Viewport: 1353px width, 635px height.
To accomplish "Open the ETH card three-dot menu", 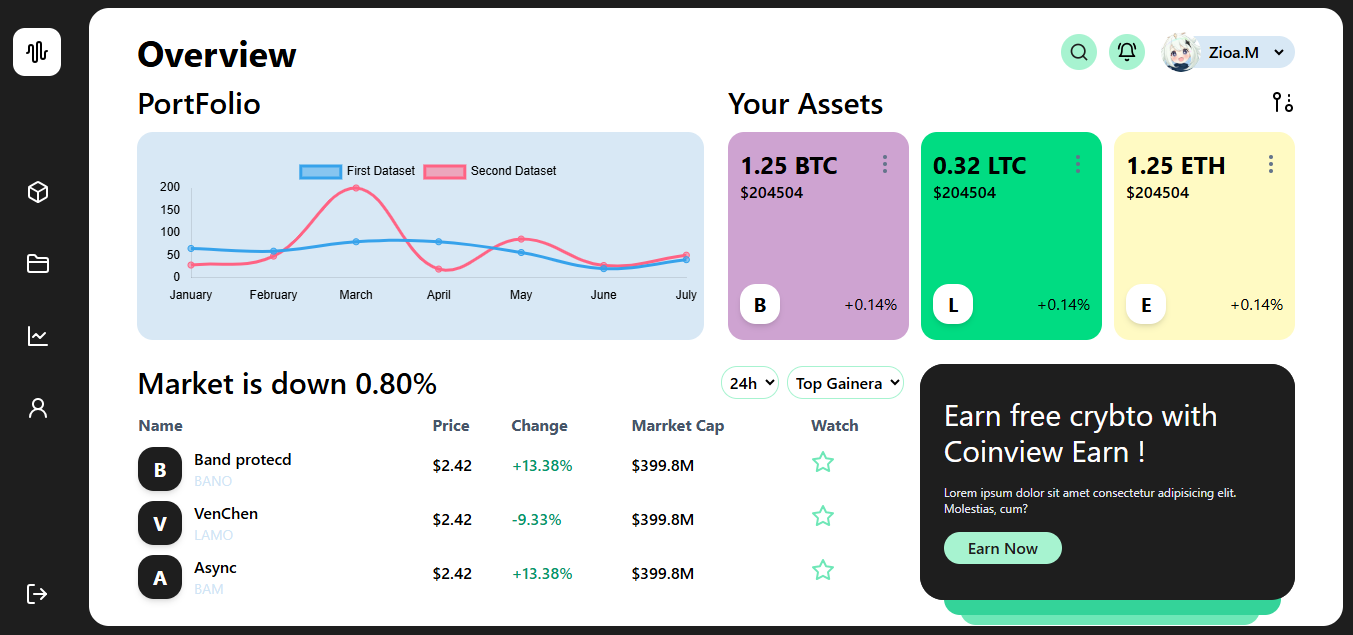I will tap(1271, 164).
